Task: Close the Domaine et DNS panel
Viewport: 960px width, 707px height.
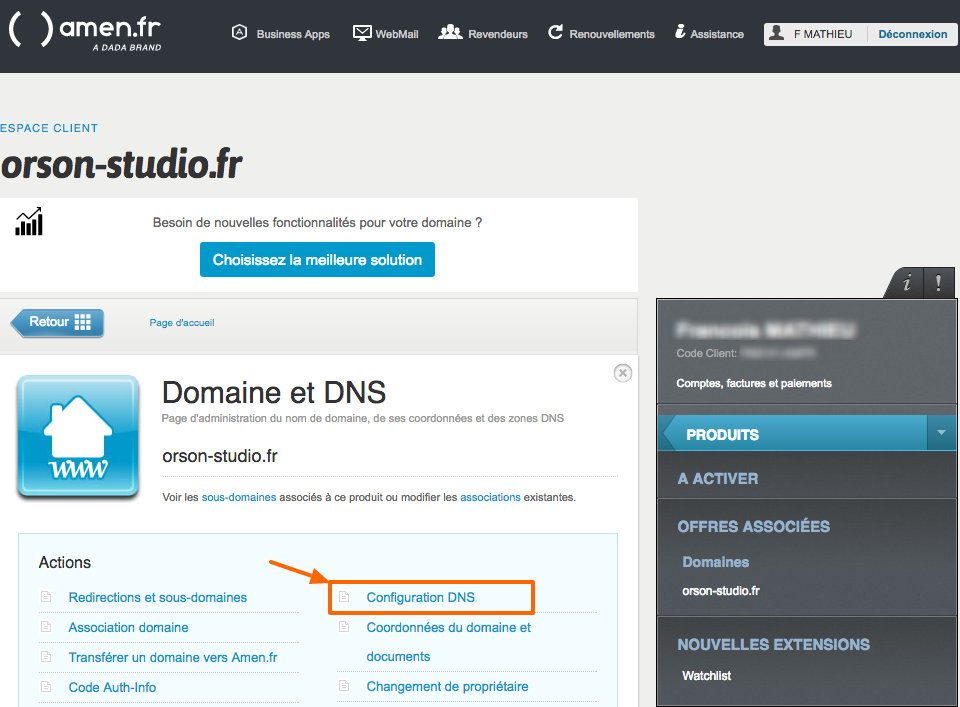Action: (623, 373)
